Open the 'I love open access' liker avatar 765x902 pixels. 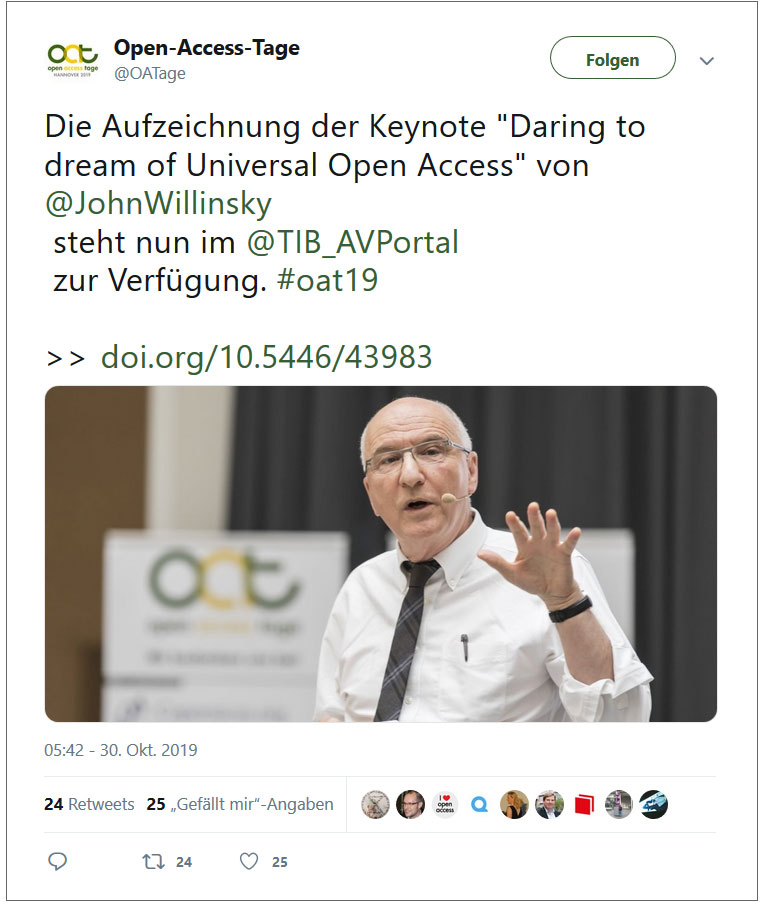[445, 804]
